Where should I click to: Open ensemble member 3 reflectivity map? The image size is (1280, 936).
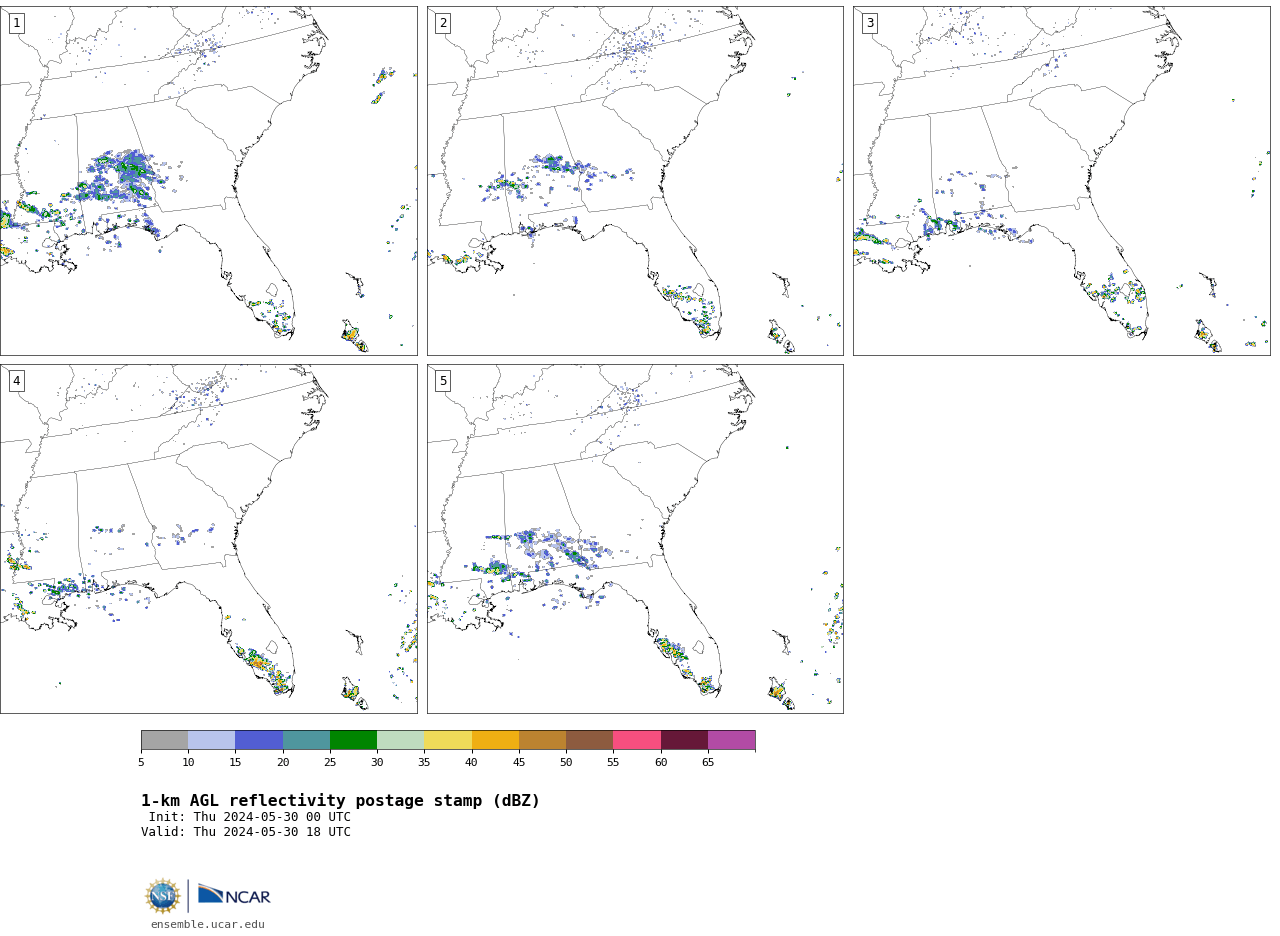pyautogui.click(x=1061, y=181)
